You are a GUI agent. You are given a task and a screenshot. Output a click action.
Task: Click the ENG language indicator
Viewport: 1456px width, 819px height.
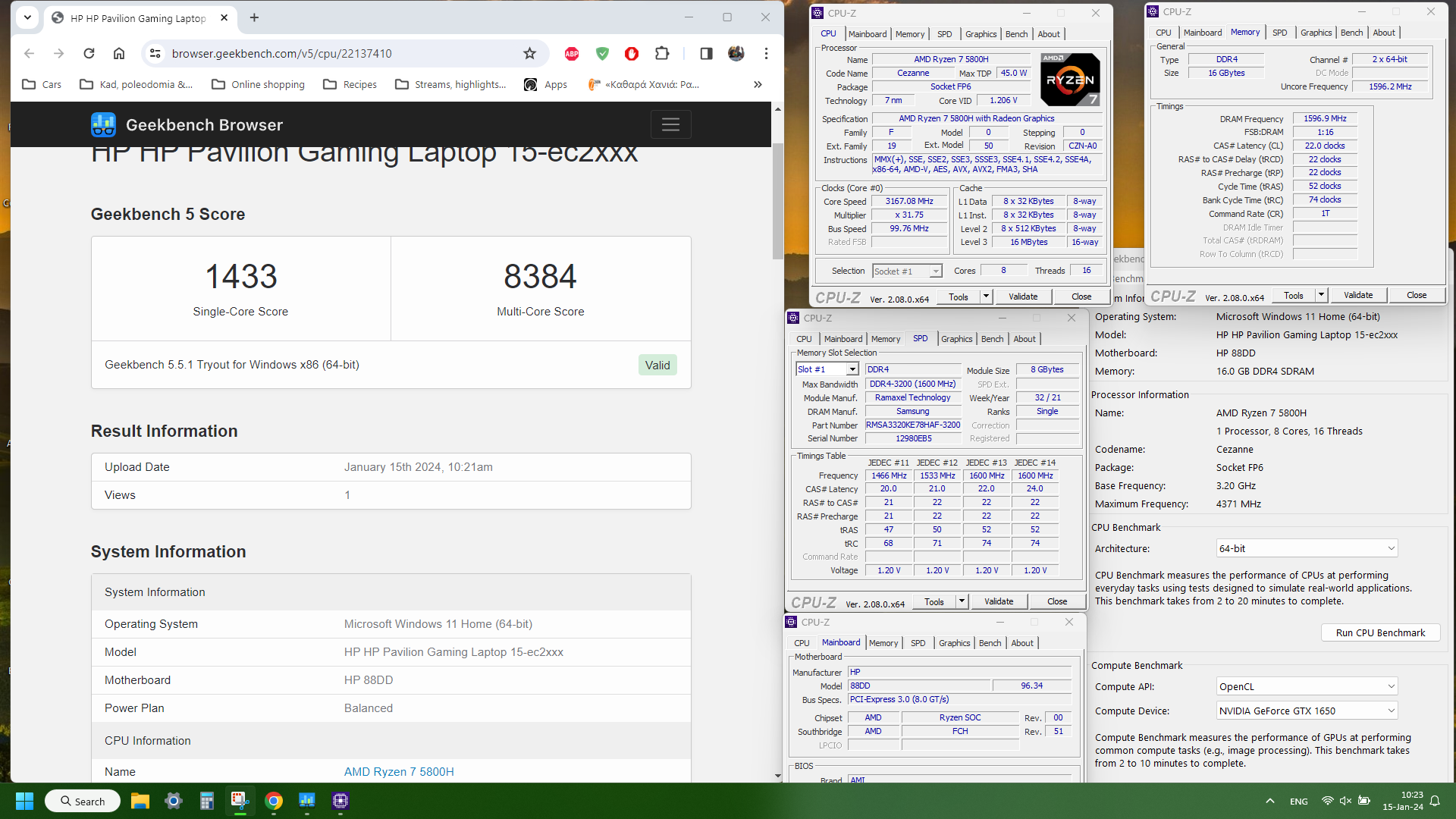pyautogui.click(x=1298, y=801)
